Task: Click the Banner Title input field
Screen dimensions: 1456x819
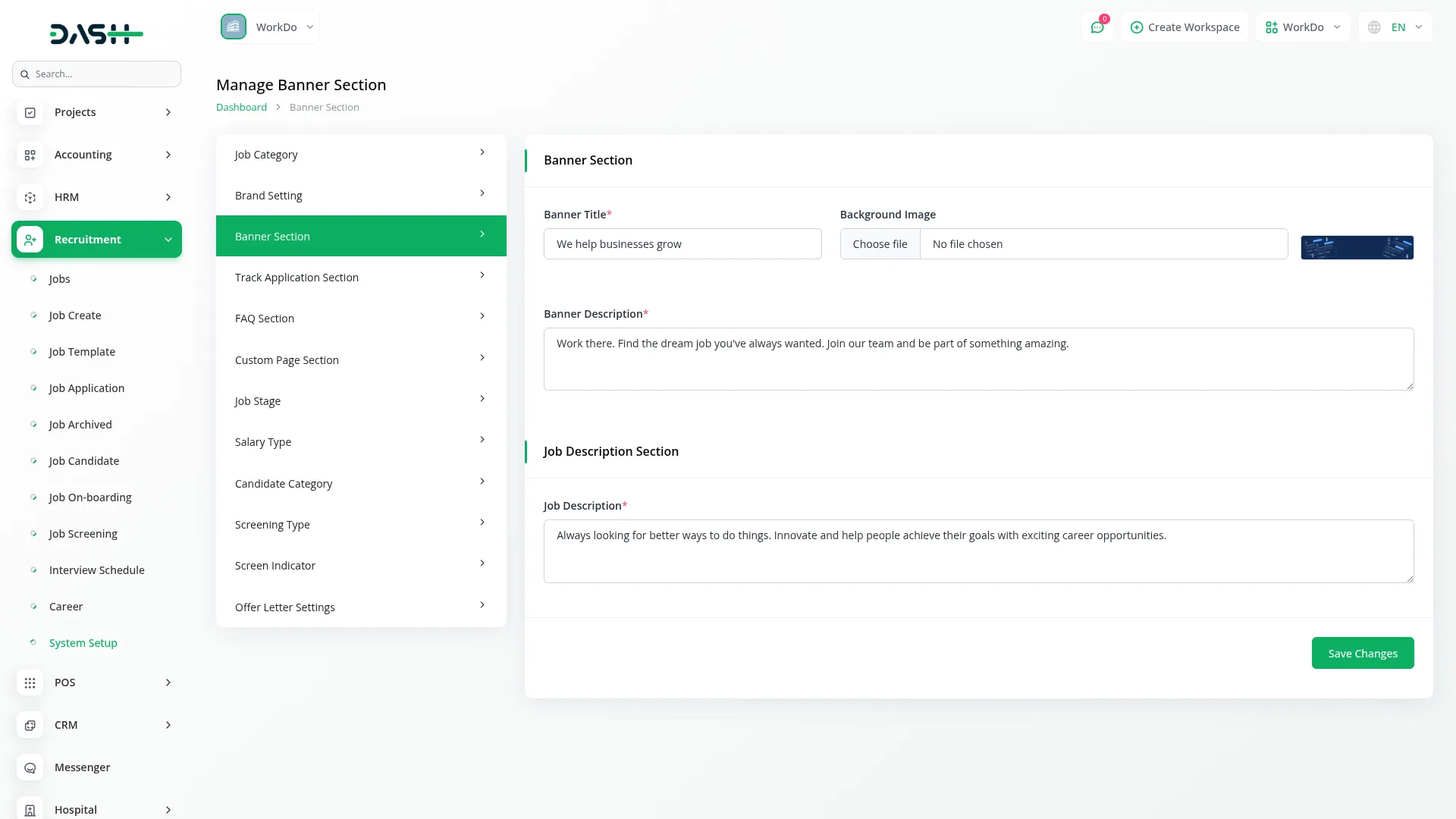Action: coord(682,244)
